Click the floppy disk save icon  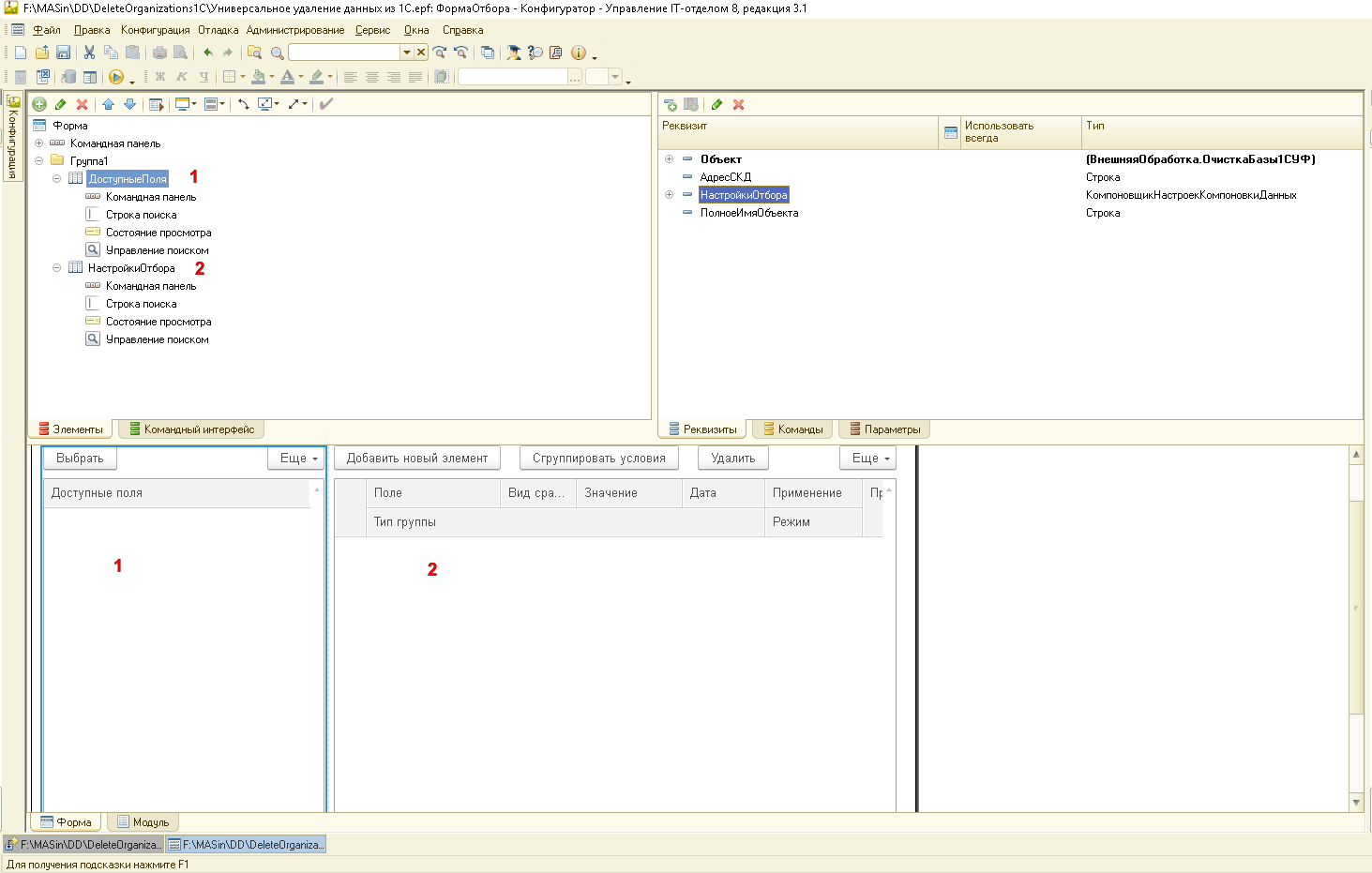pos(64,53)
